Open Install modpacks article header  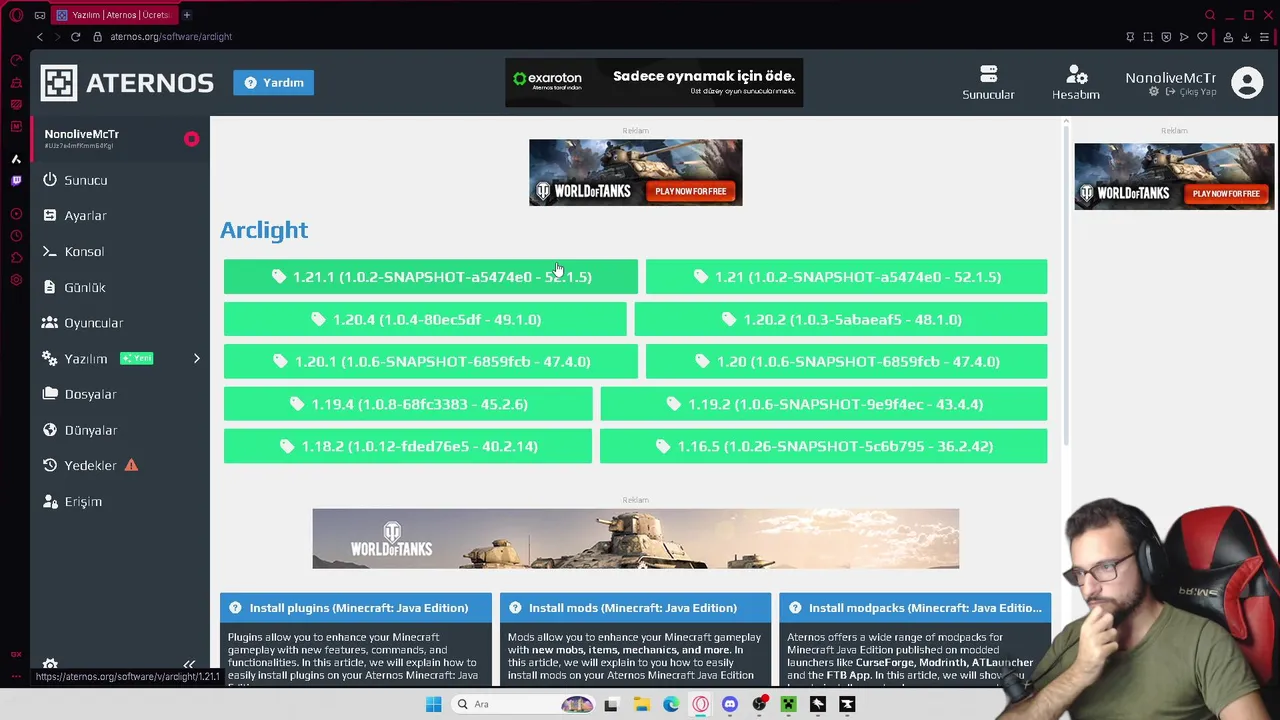[x=915, y=608]
